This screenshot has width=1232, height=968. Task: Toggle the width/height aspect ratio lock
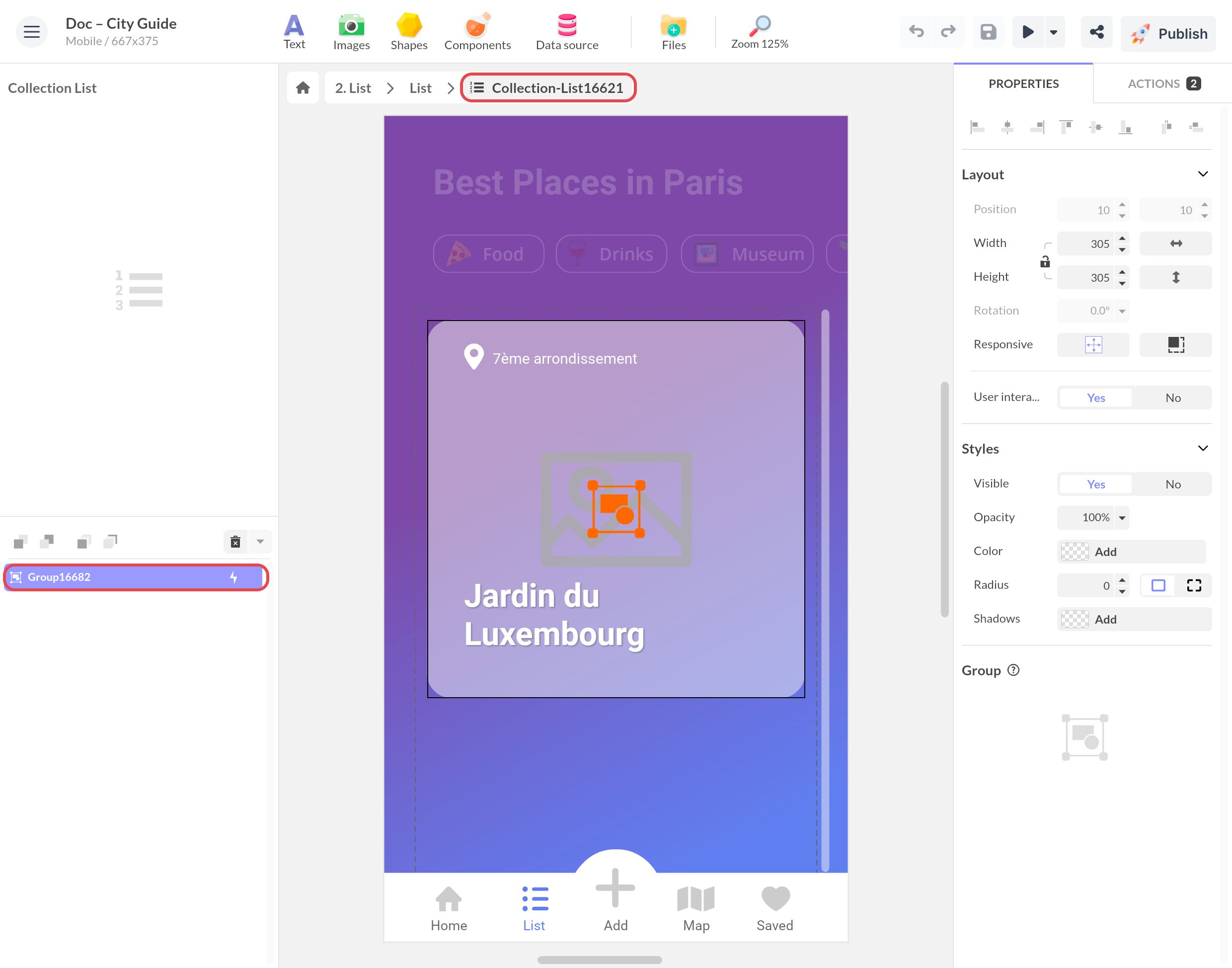click(1045, 261)
